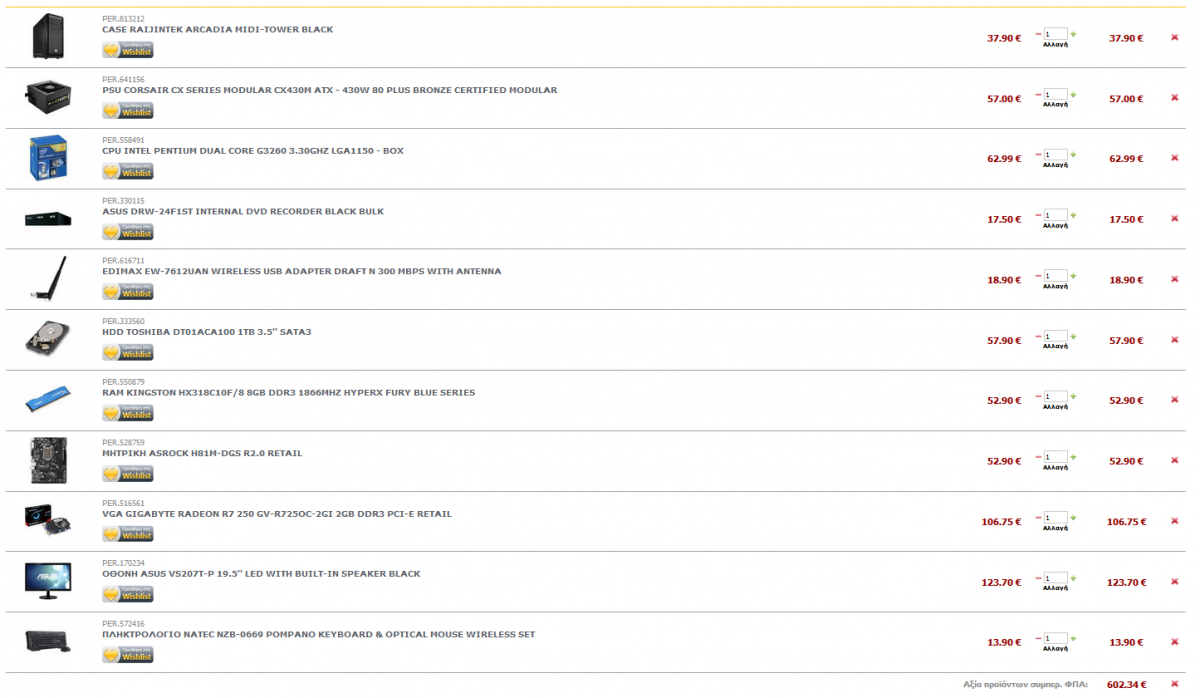
Task: Increase quantity of Toshiba 1TB HDD
Action: pos(1073,336)
